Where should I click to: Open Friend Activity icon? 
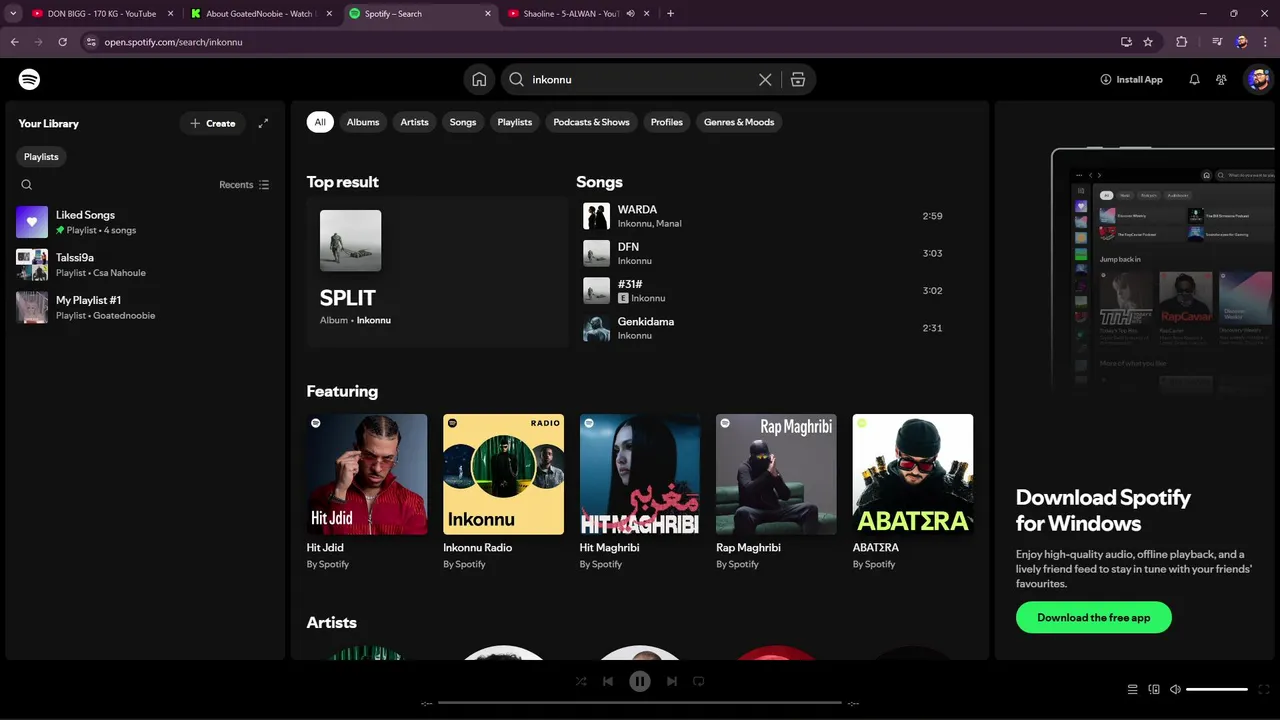click(1221, 79)
